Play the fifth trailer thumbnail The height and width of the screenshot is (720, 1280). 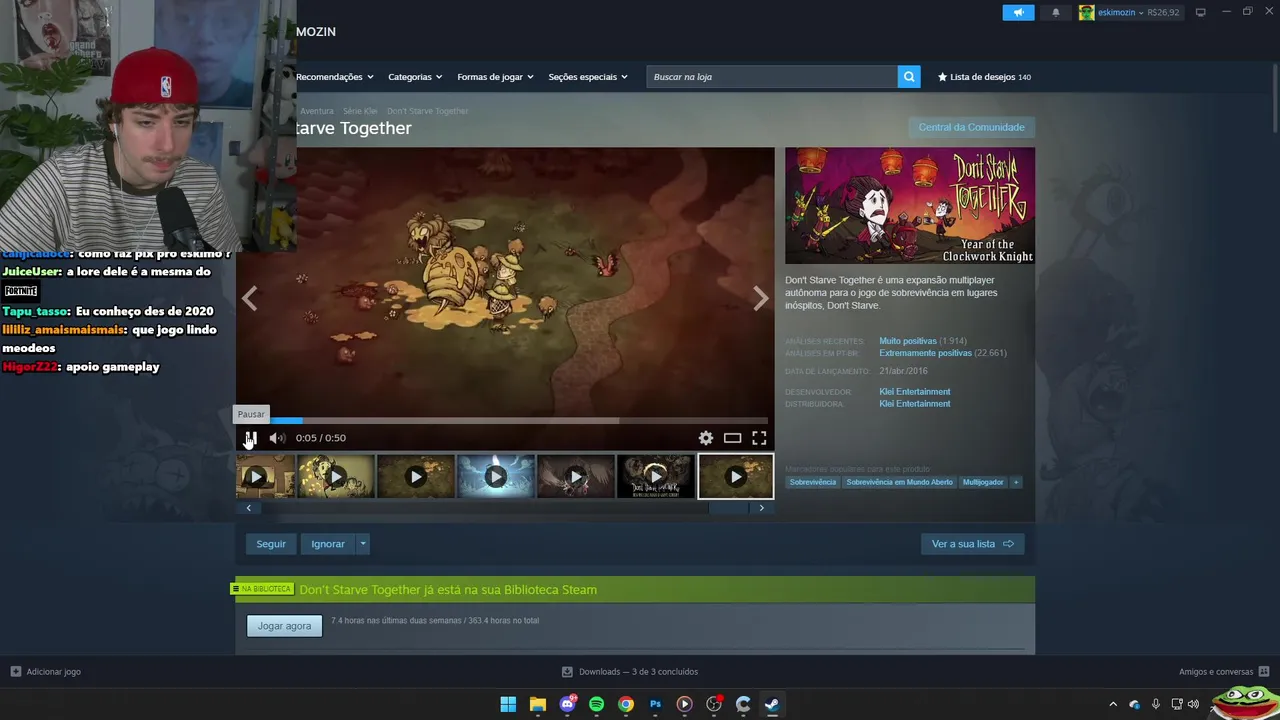(576, 477)
